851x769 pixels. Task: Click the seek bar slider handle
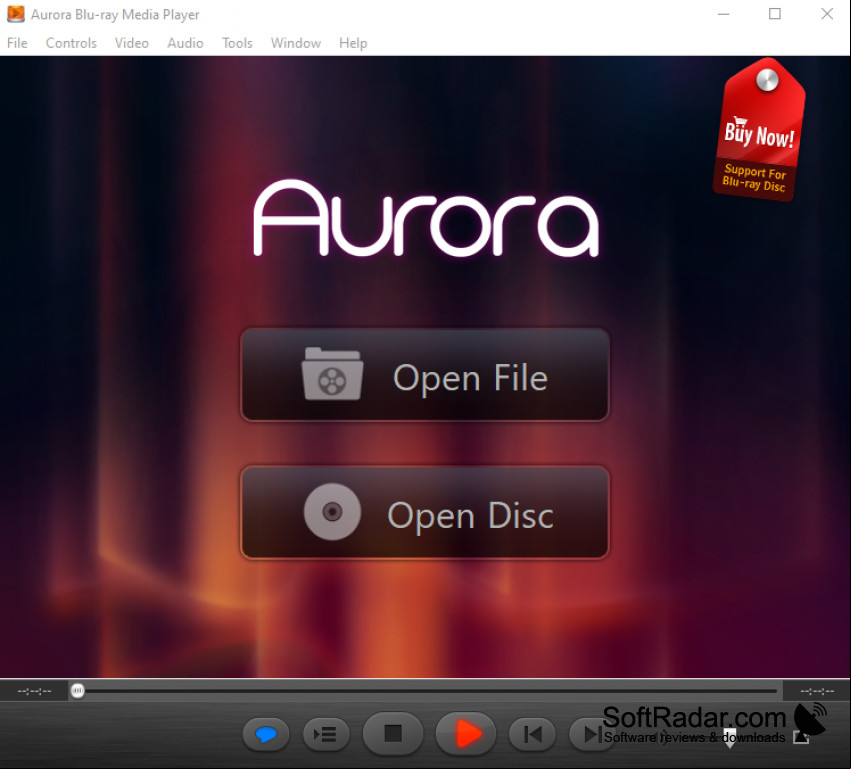click(x=78, y=691)
